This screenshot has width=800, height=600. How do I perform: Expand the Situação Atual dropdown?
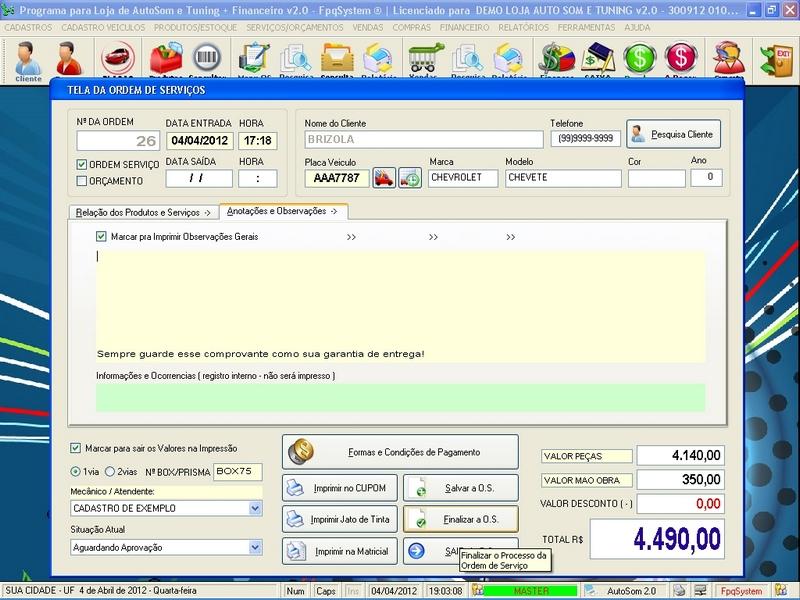point(255,547)
